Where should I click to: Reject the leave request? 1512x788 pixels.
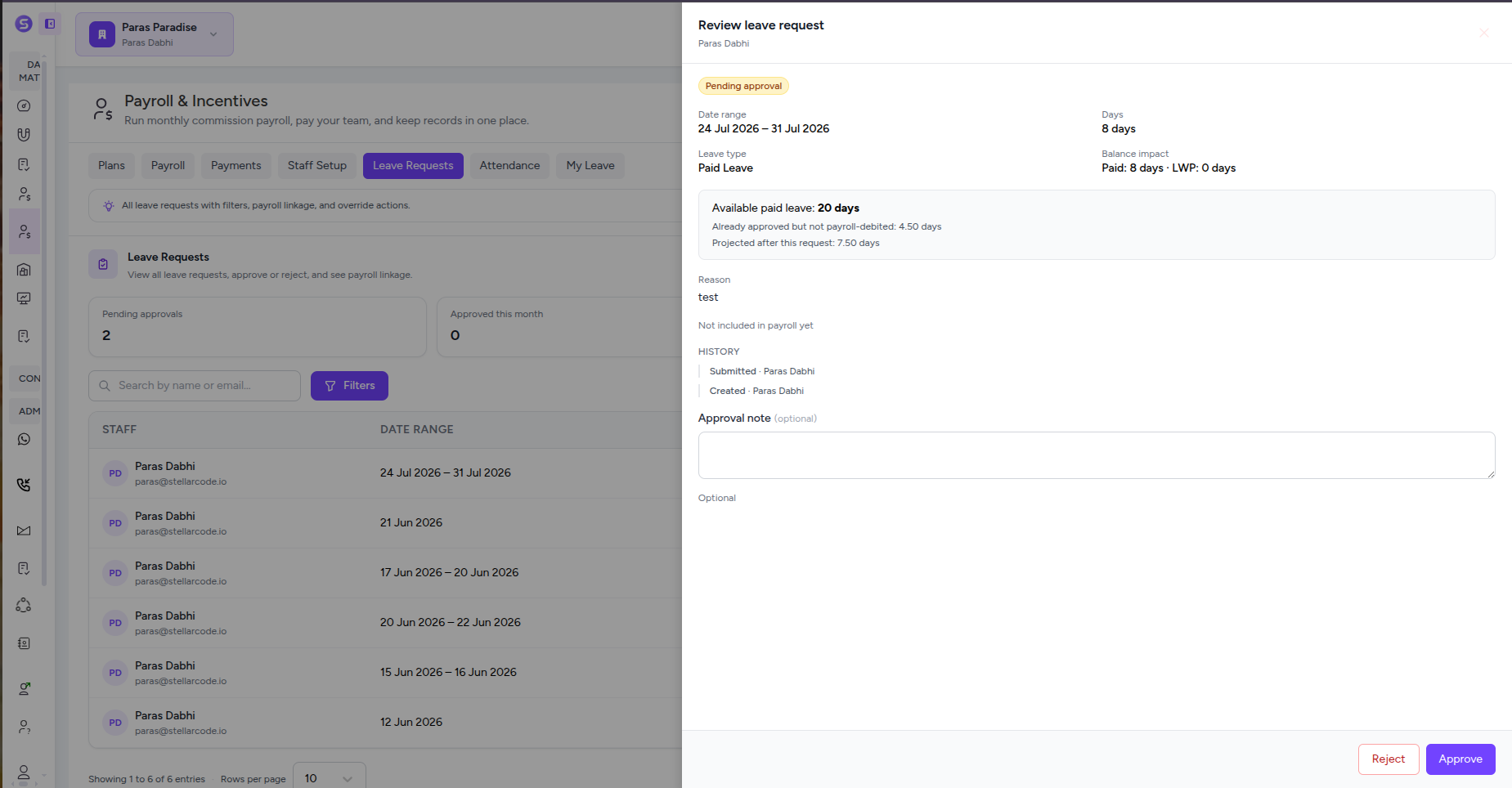[1389, 759]
